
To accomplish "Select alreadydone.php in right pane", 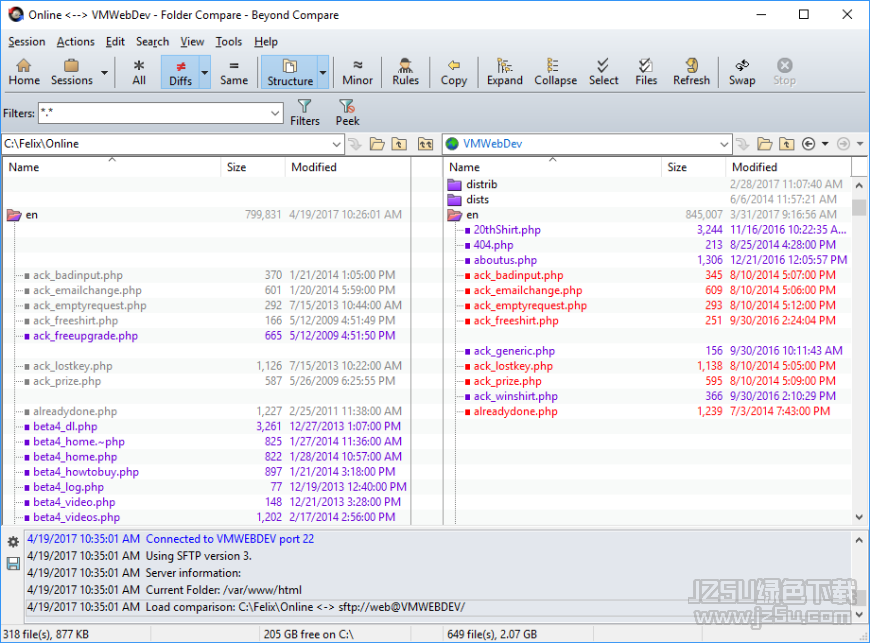I will pyautogui.click(x=515, y=412).
